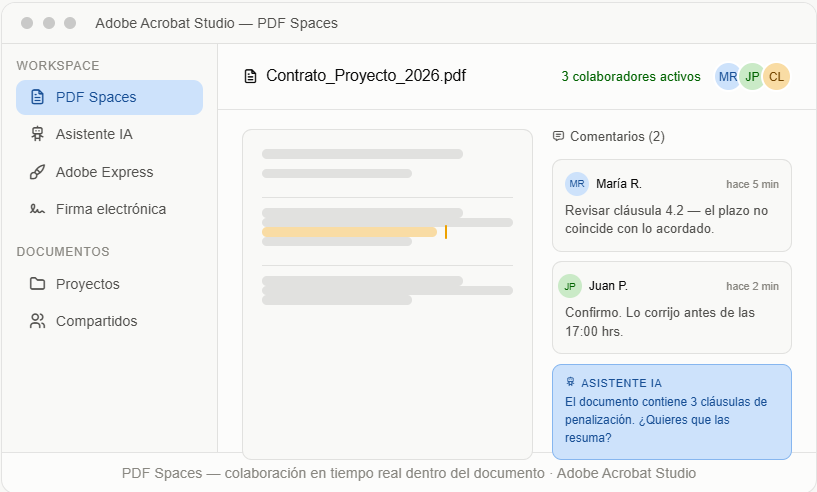Click the Asistente IA robot icon
817x492 pixels.
[x=37, y=134]
